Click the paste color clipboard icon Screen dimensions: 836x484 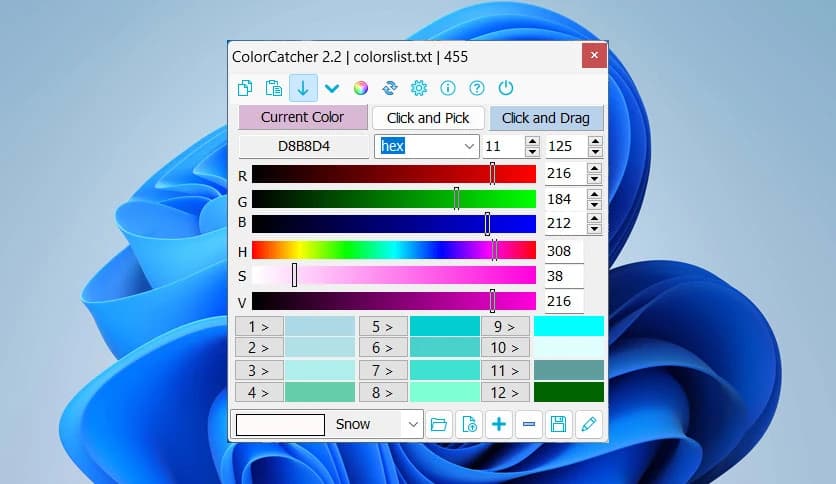click(274, 88)
